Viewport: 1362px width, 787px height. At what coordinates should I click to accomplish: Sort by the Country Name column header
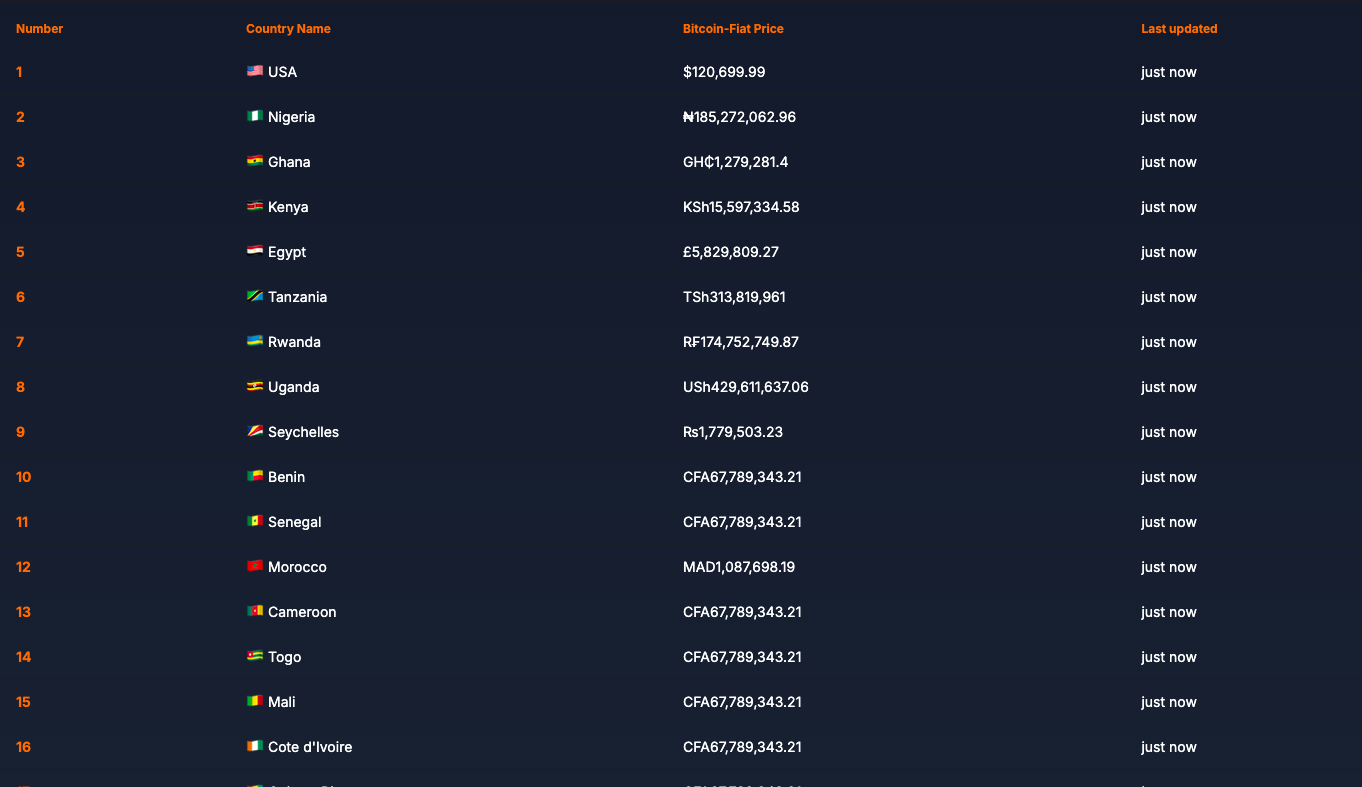click(288, 29)
